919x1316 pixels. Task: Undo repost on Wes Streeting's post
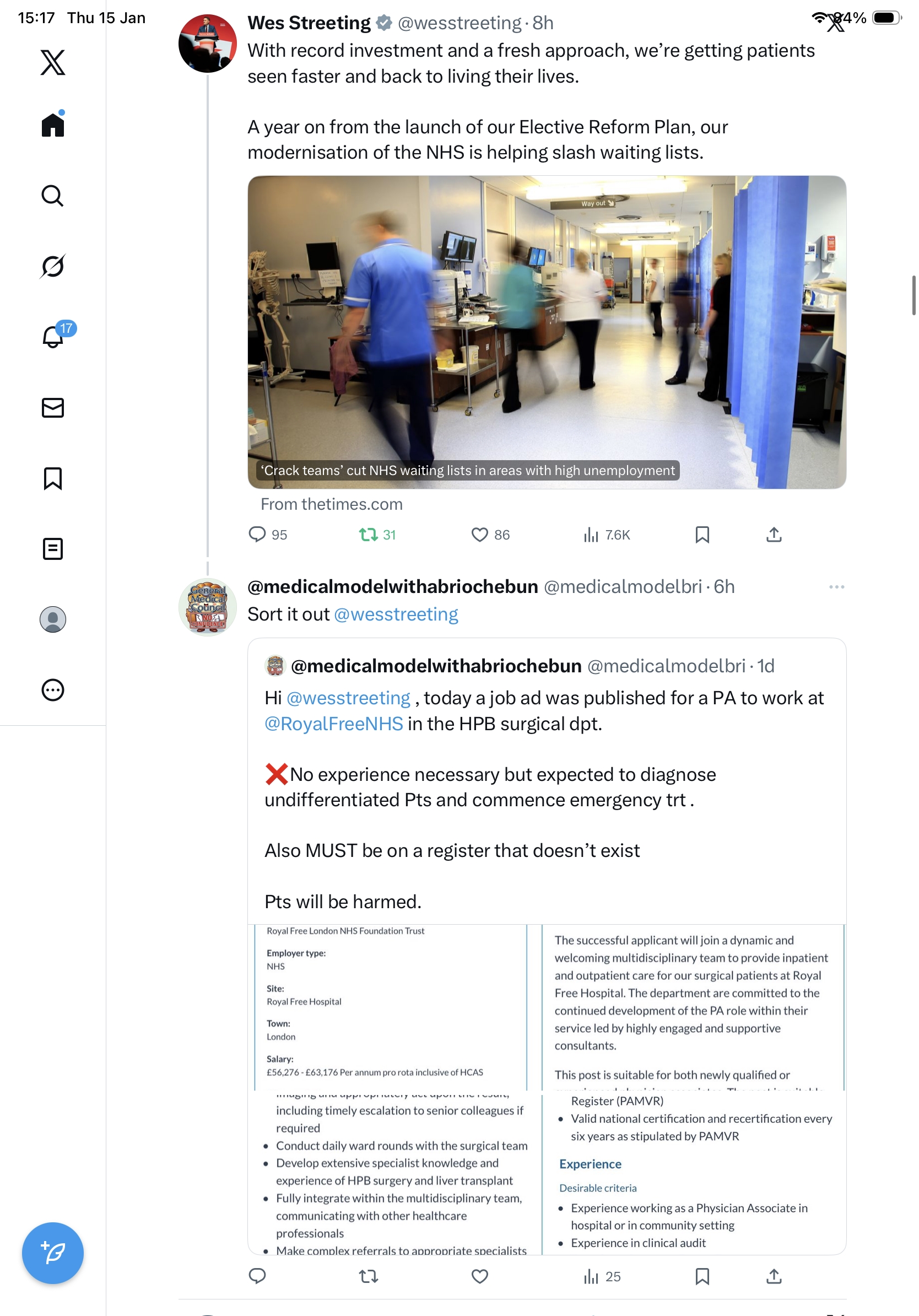pyautogui.click(x=369, y=534)
